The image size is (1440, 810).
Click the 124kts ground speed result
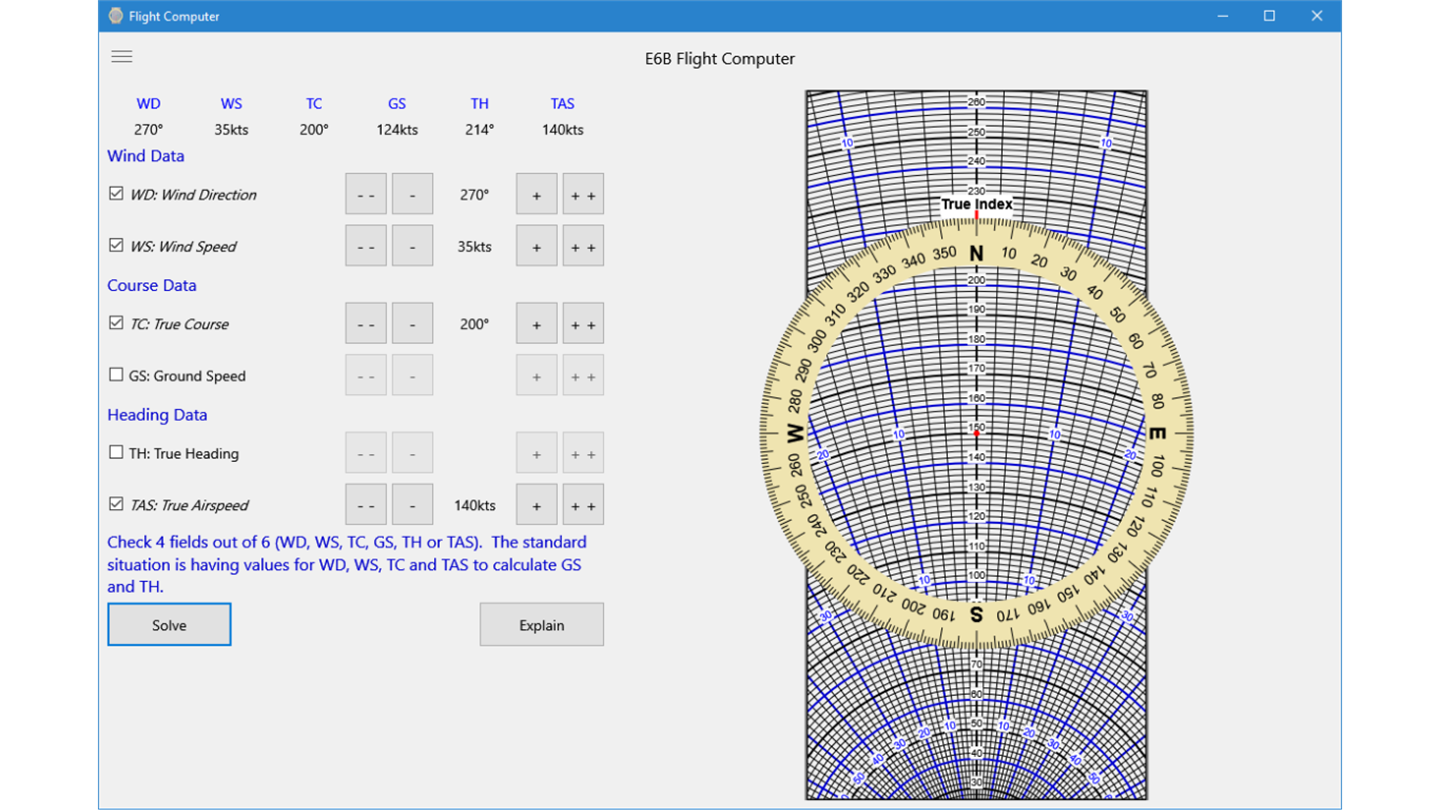pyautogui.click(x=397, y=130)
